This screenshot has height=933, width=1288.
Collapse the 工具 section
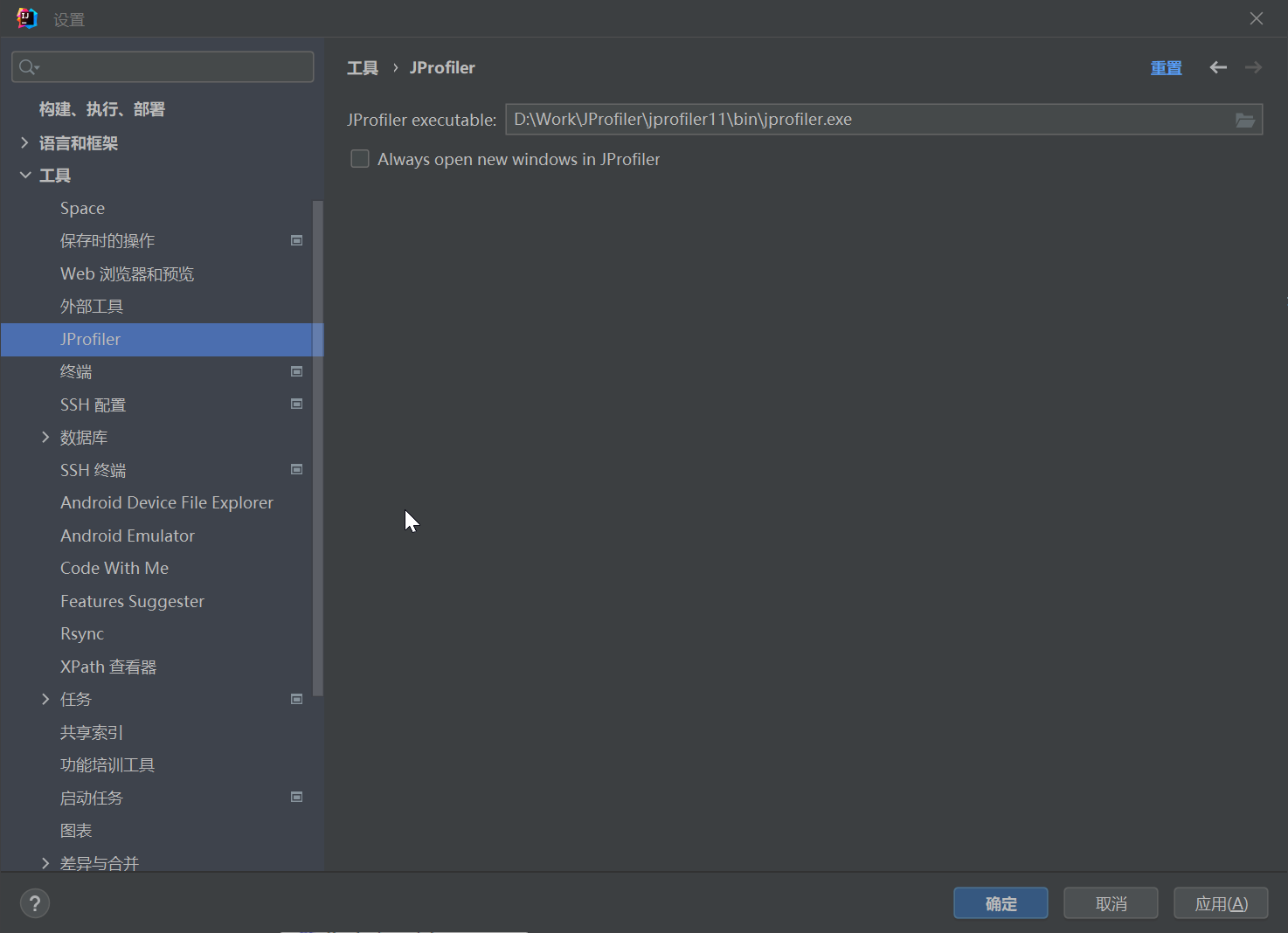pos(24,175)
